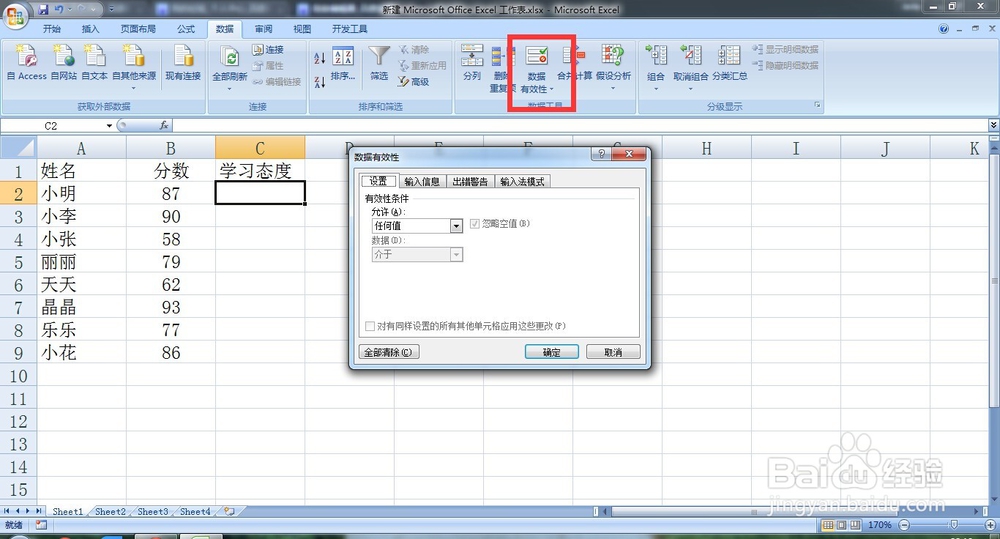Click the insert new worksheet tab icon
The image size is (1000, 539).
click(229, 511)
